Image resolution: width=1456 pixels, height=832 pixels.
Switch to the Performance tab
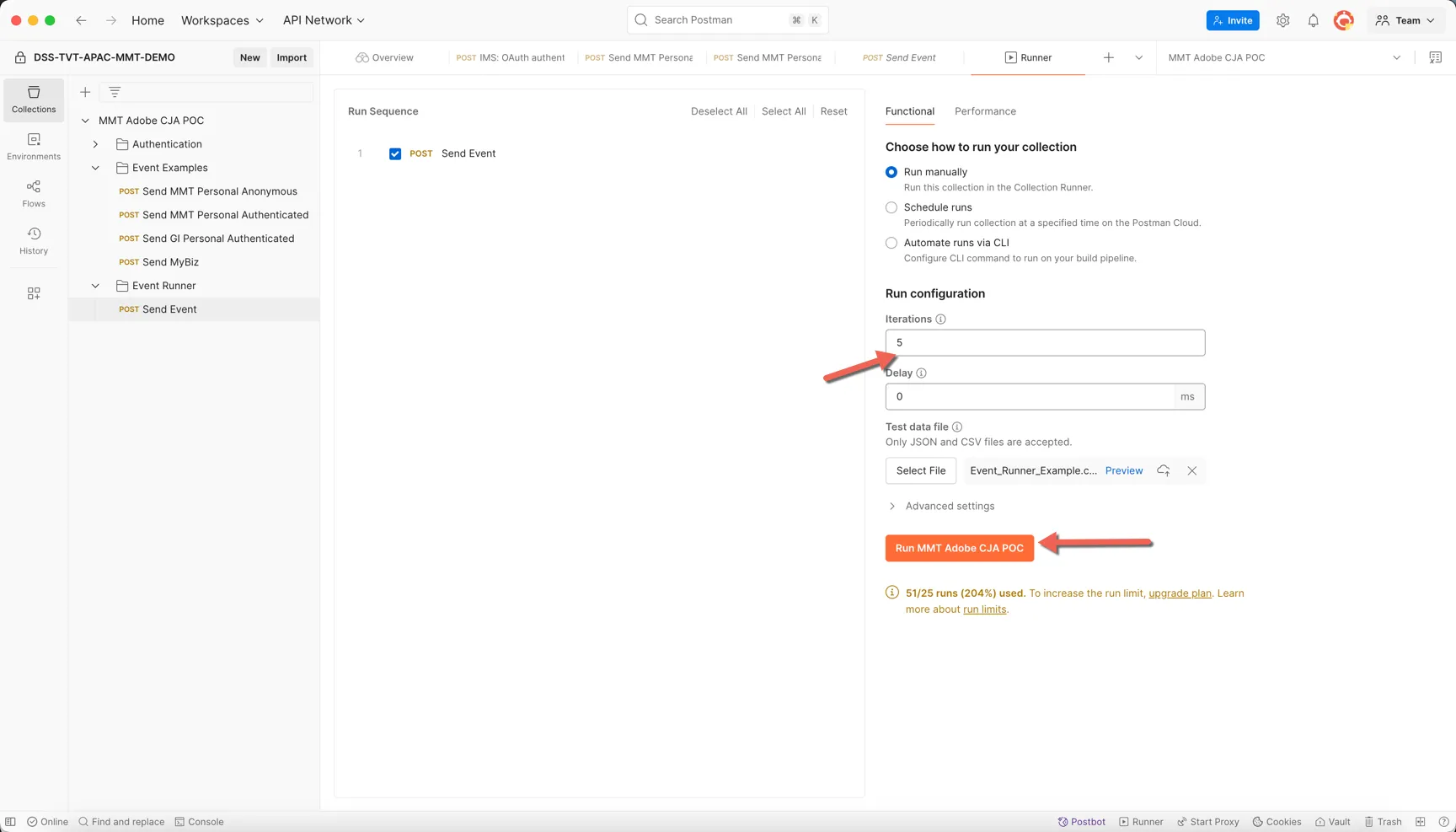[985, 111]
